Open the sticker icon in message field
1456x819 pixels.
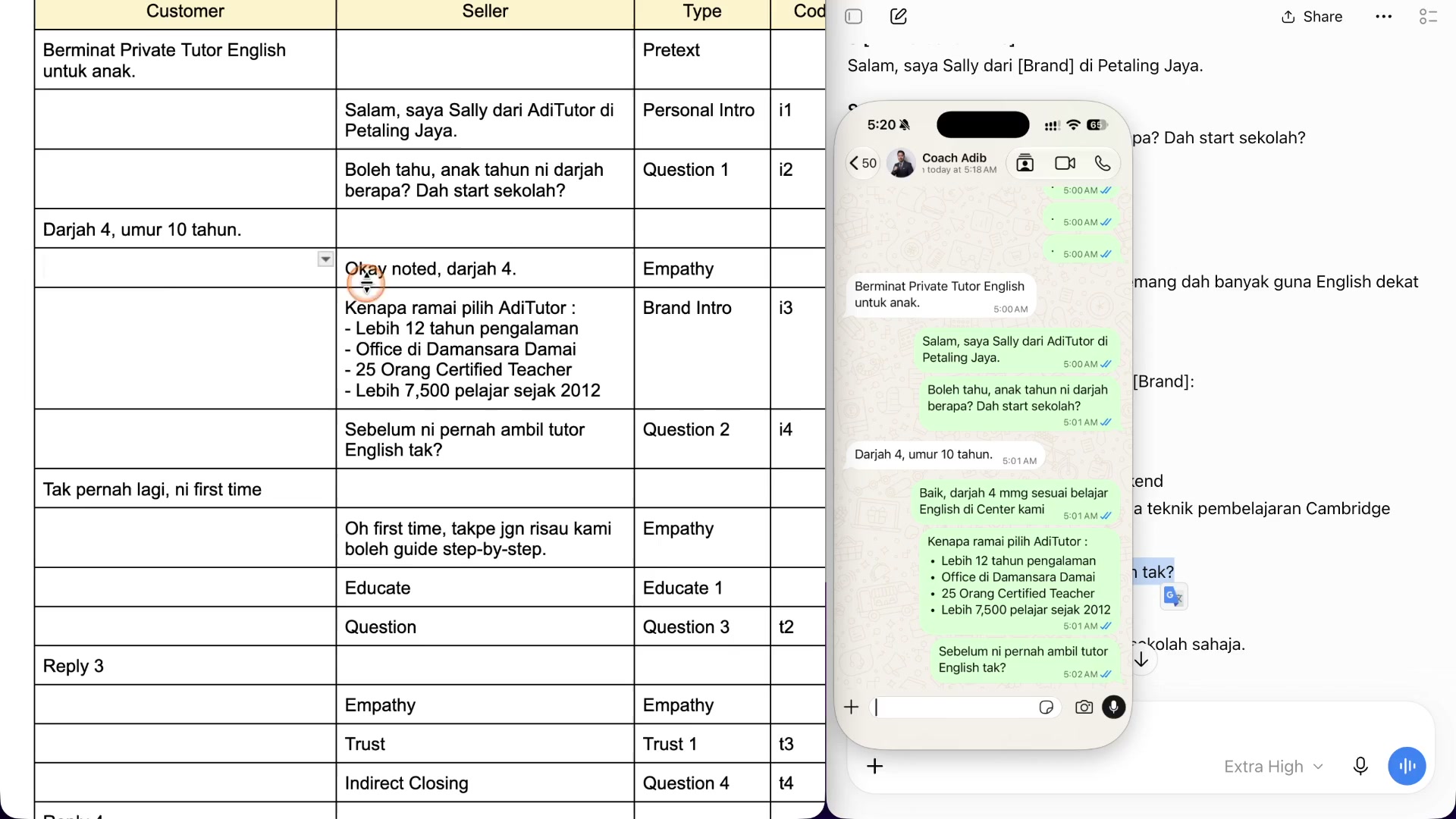1046,708
